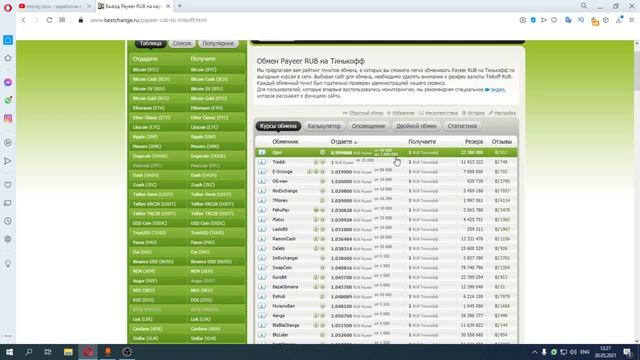Open Messenger in Opera sidebar
This screenshot has height=360, width=640.
pos(8,82)
